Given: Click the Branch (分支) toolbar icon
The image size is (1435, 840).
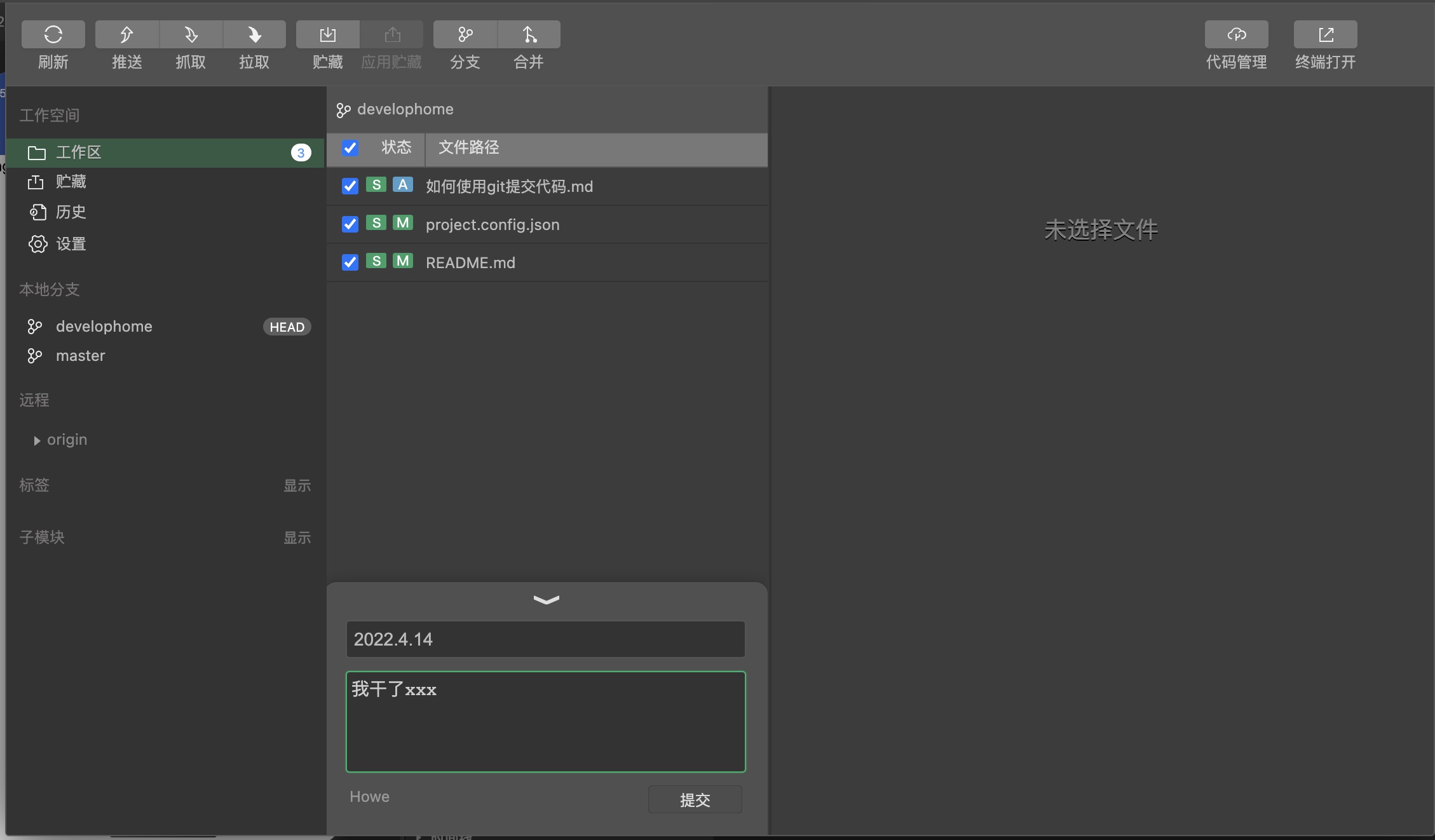Looking at the screenshot, I should click(x=465, y=34).
